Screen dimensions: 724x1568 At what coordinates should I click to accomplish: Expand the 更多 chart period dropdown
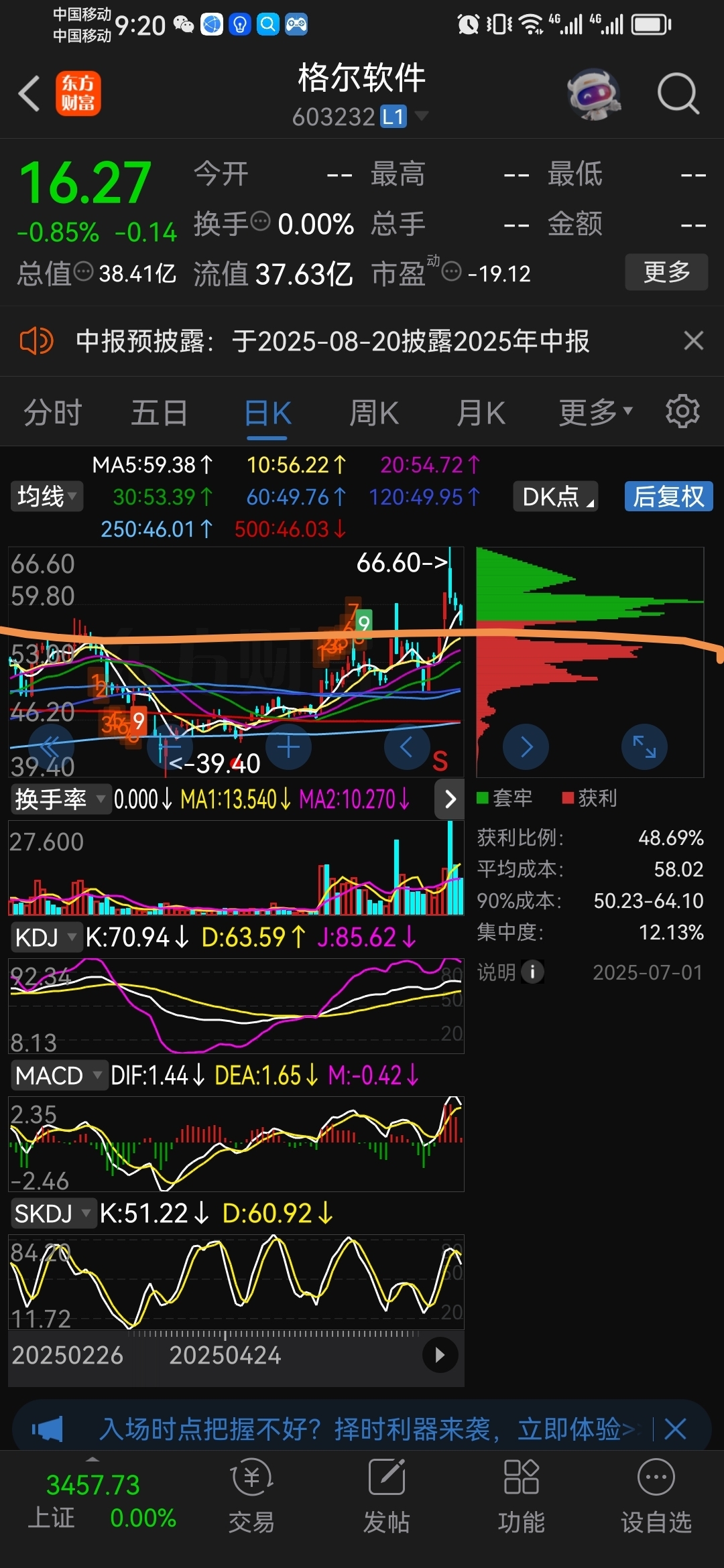coord(596,413)
